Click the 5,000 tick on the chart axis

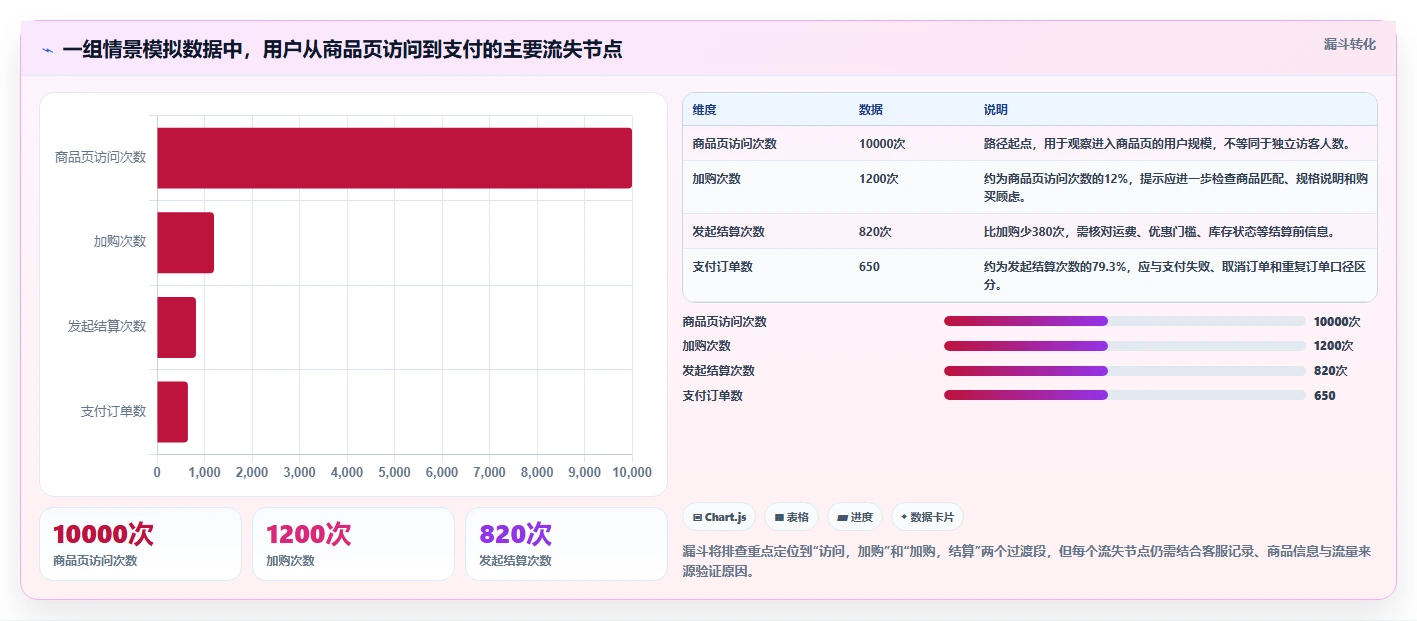coord(394,472)
